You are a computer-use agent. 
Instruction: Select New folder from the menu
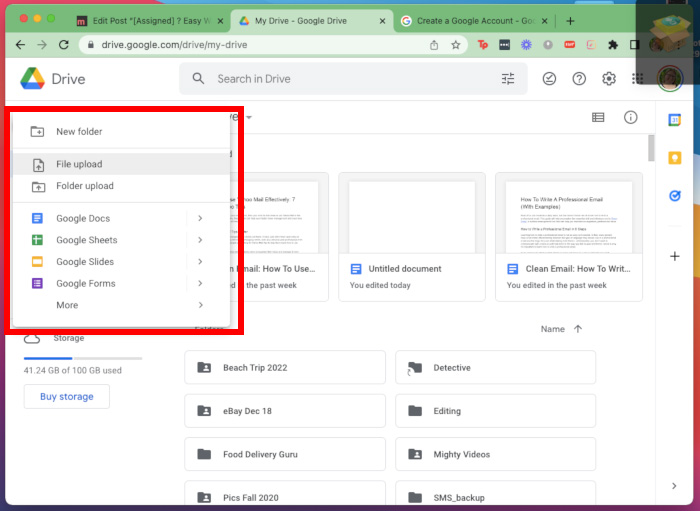[121, 132]
